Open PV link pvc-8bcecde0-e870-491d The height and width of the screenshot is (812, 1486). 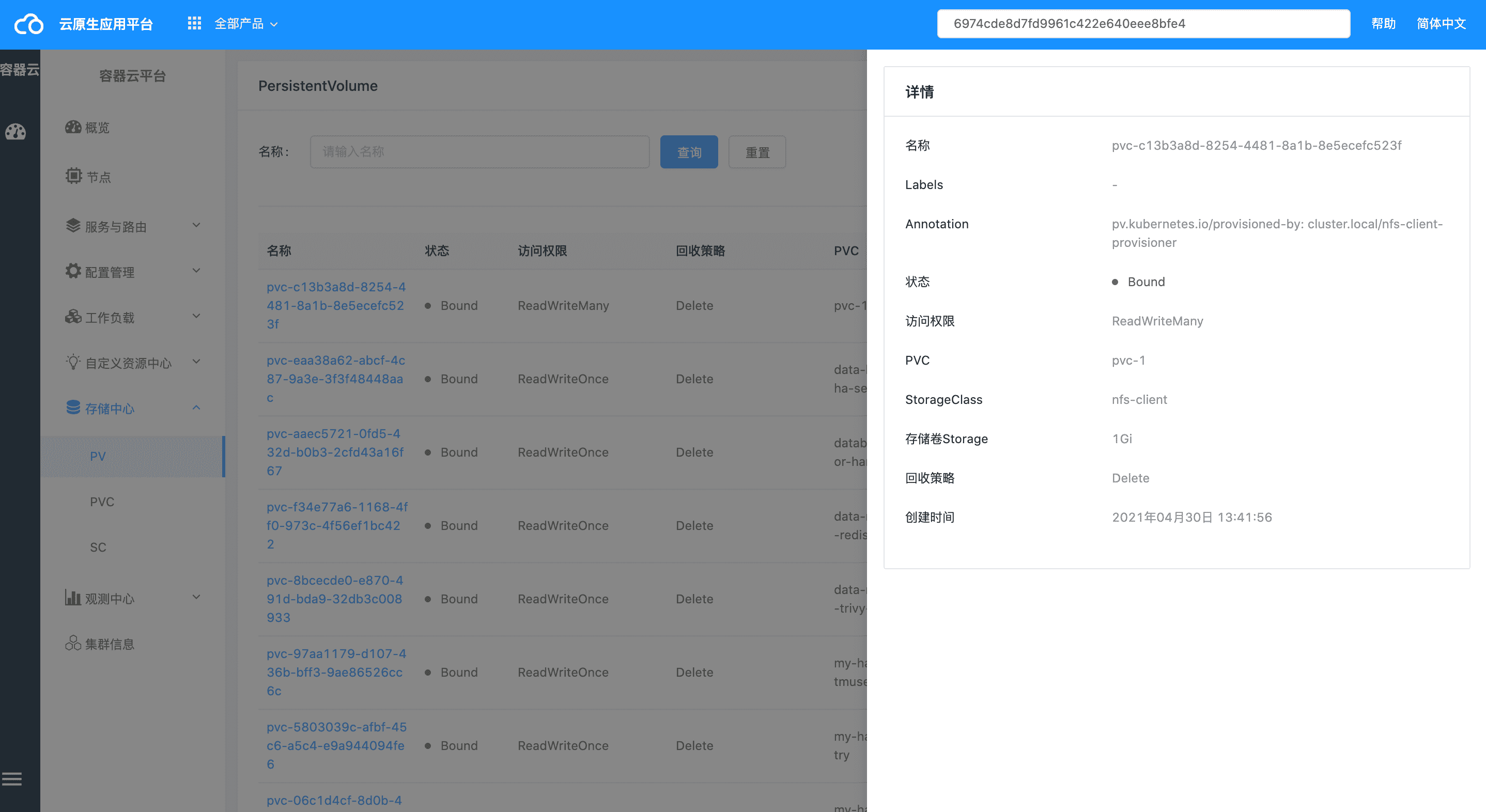pyautogui.click(x=336, y=599)
